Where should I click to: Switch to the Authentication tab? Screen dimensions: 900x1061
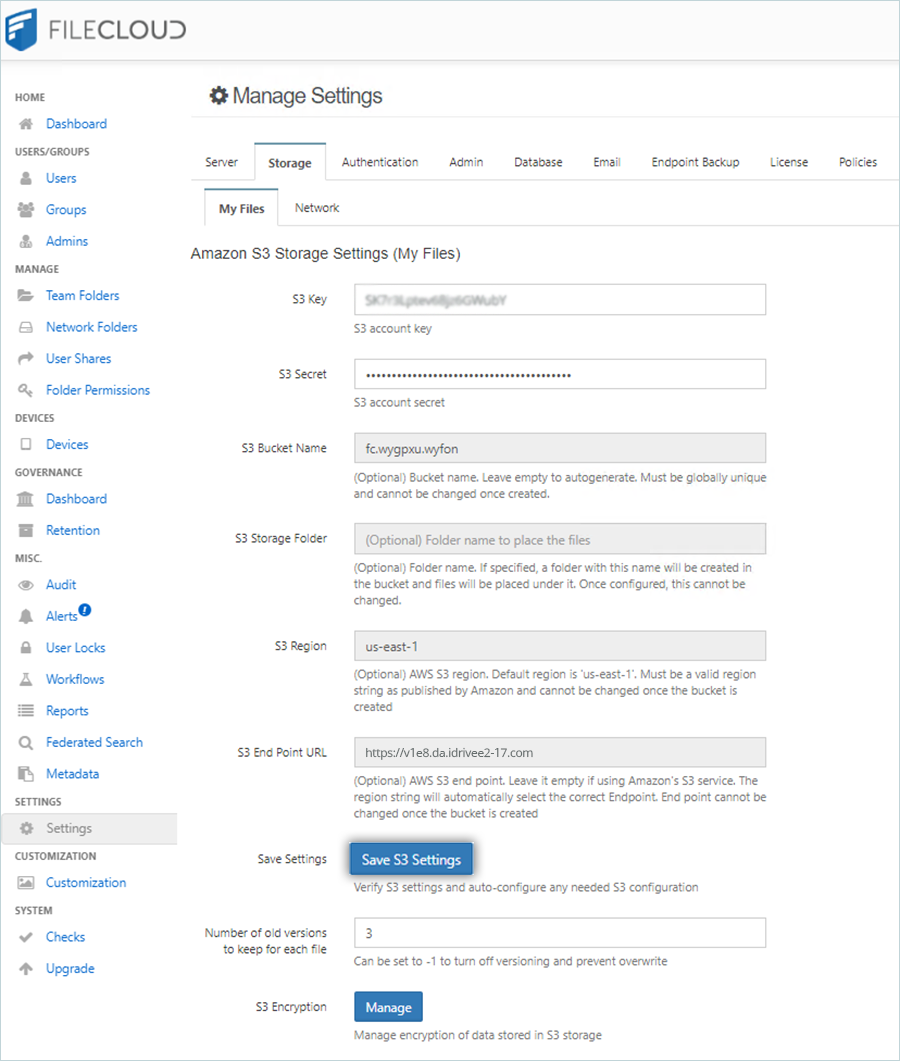coord(380,162)
